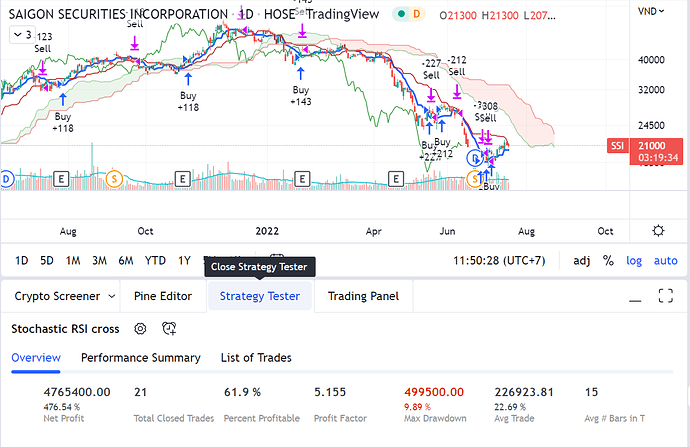The height and width of the screenshot is (447, 690).
Task: Click the timezone clock 11:50:28 (UTC+7)
Action: (503, 260)
